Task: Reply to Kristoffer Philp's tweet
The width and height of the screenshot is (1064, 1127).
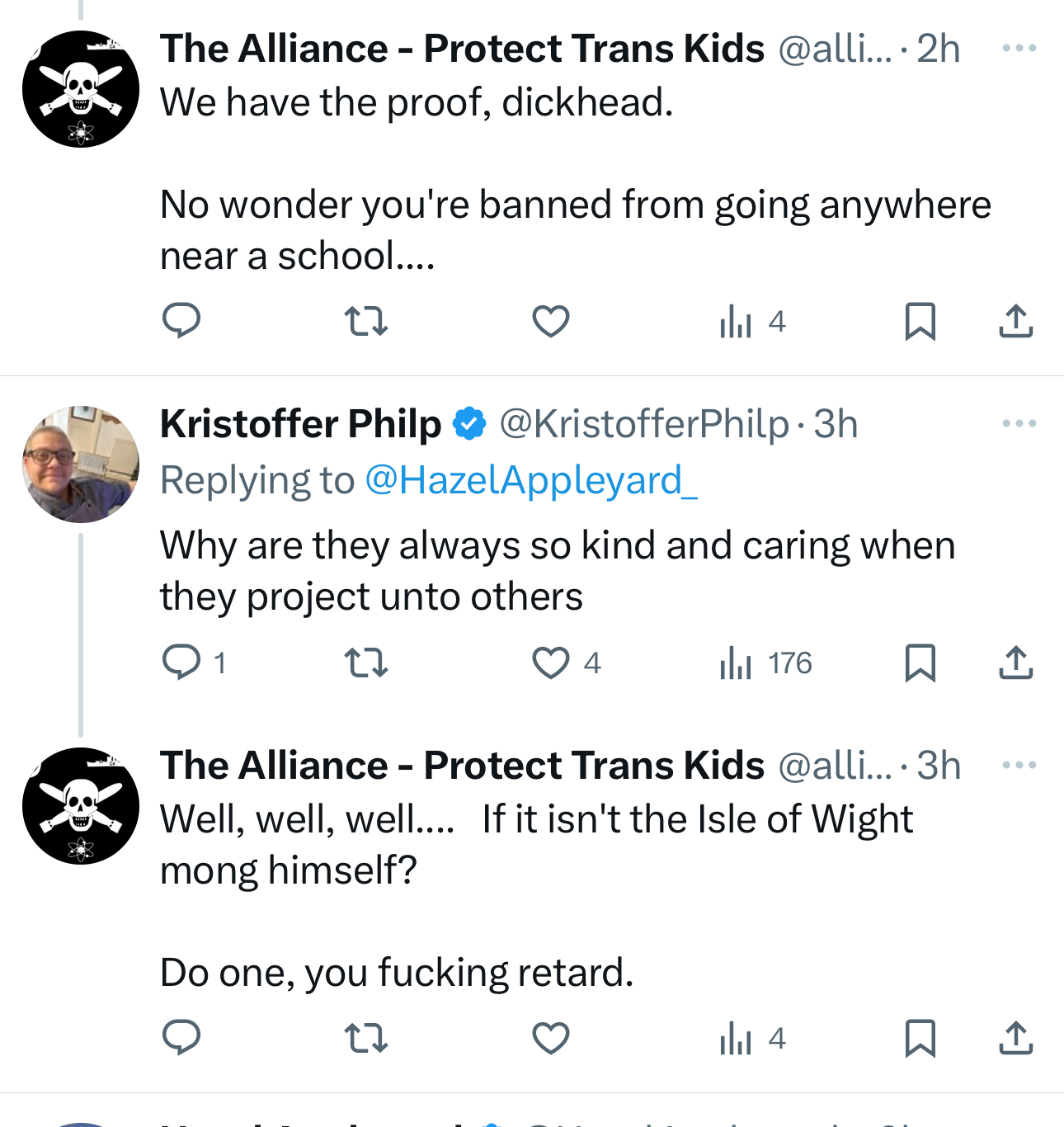Action: (x=181, y=663)
